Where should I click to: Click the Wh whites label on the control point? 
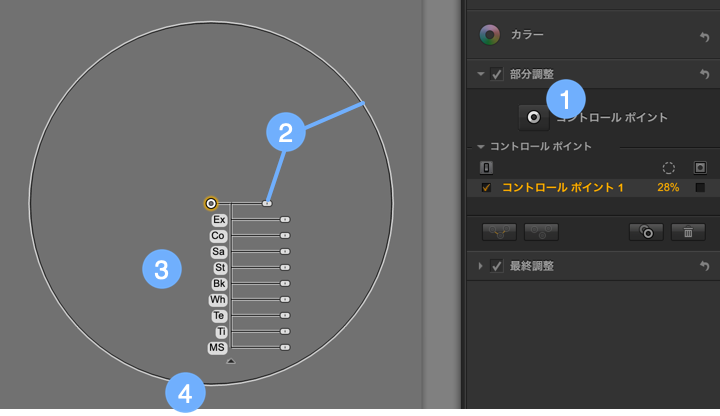click(218, 300)
